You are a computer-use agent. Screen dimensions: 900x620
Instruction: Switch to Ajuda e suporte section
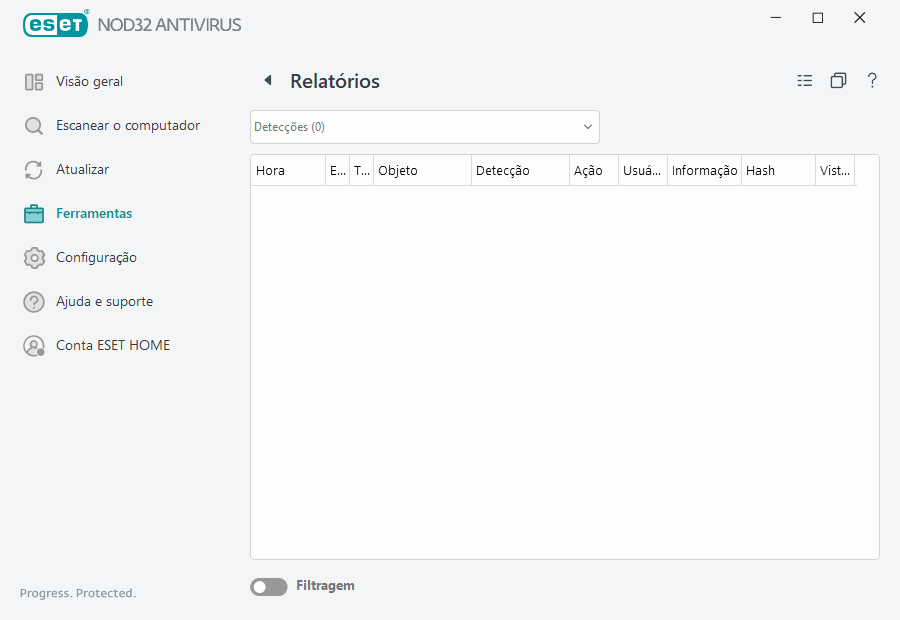point(104,301)
